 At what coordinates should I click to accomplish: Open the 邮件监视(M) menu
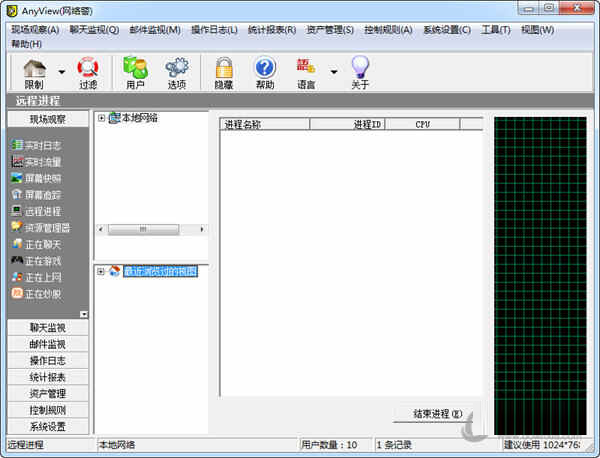(x=155, y=30)
